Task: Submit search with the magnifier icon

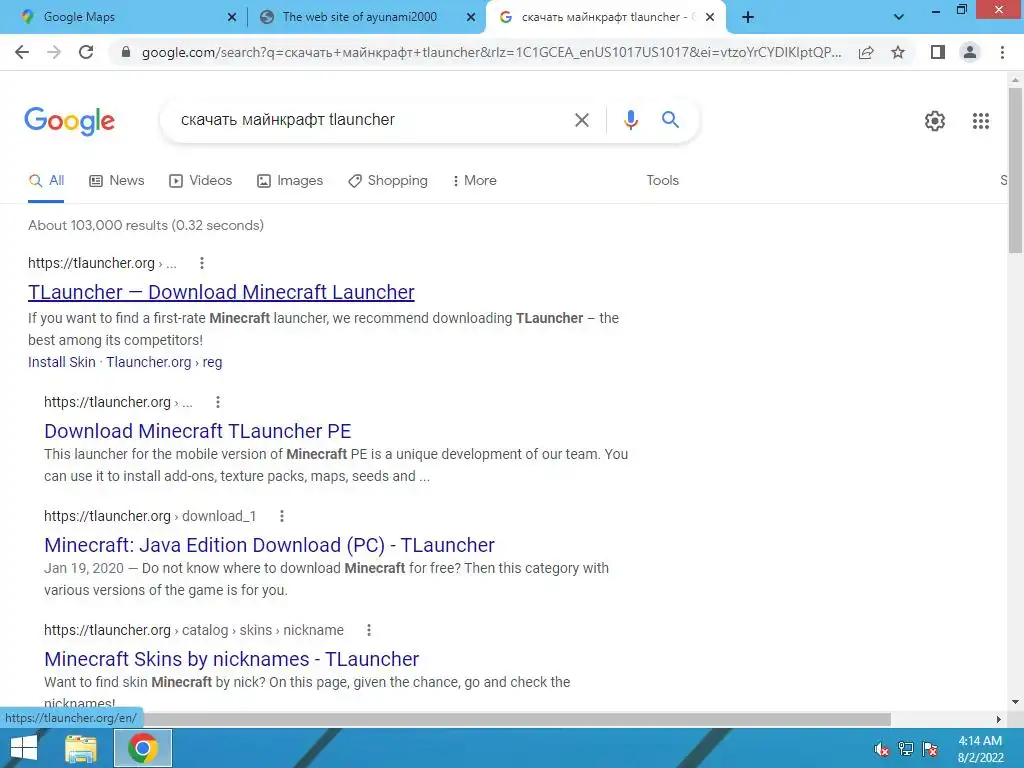Action: point(670,120)
